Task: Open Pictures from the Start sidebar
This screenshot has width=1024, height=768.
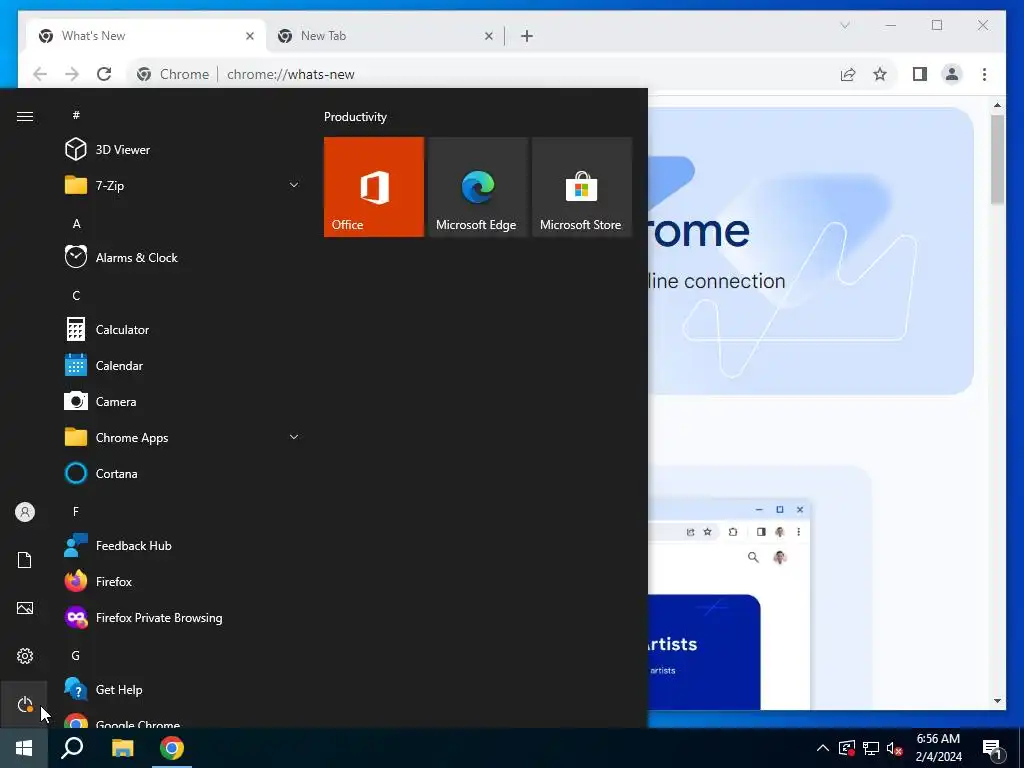Action: tap(25, 608)
